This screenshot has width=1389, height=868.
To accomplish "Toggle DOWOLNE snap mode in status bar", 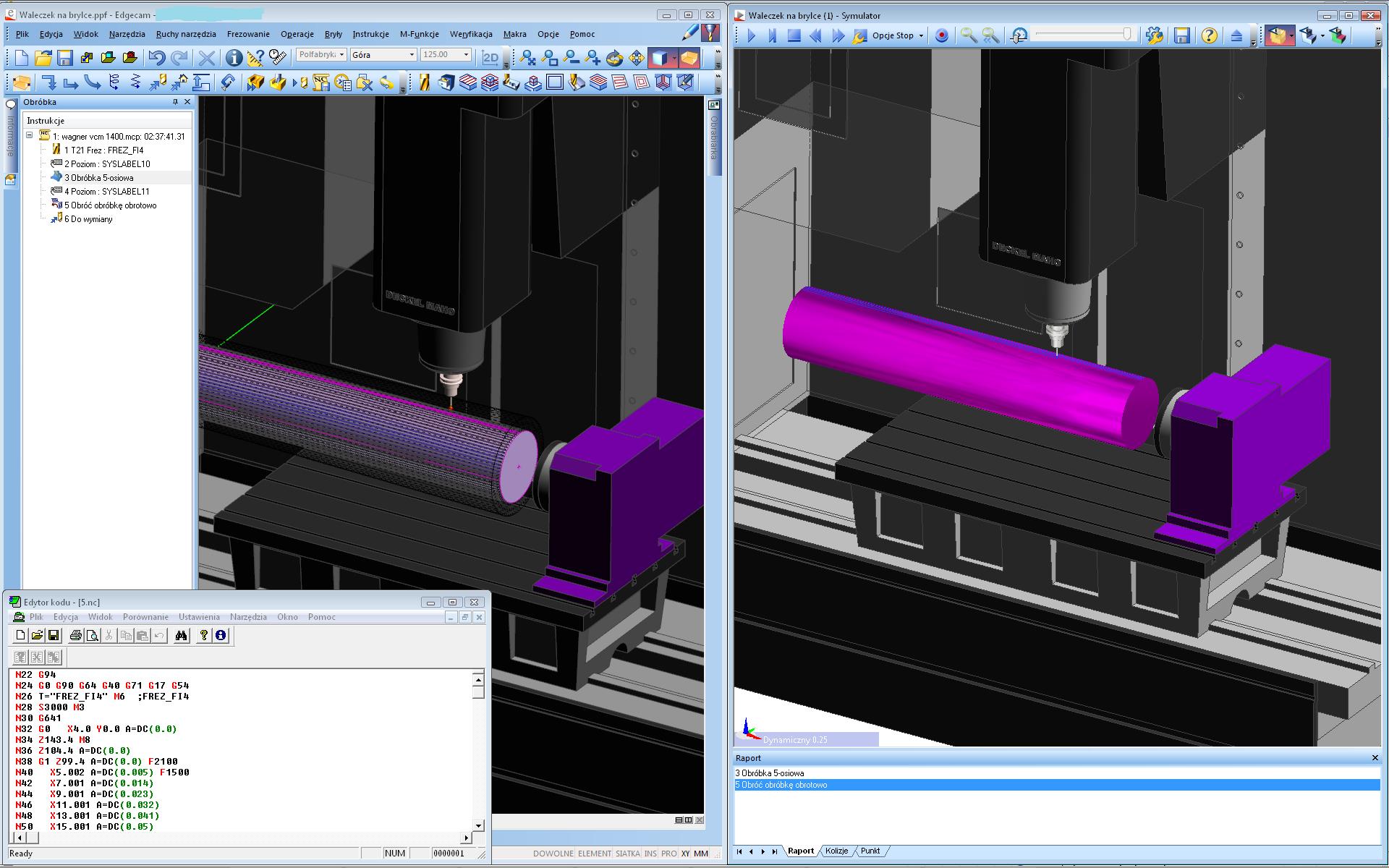I will (553, 854).
